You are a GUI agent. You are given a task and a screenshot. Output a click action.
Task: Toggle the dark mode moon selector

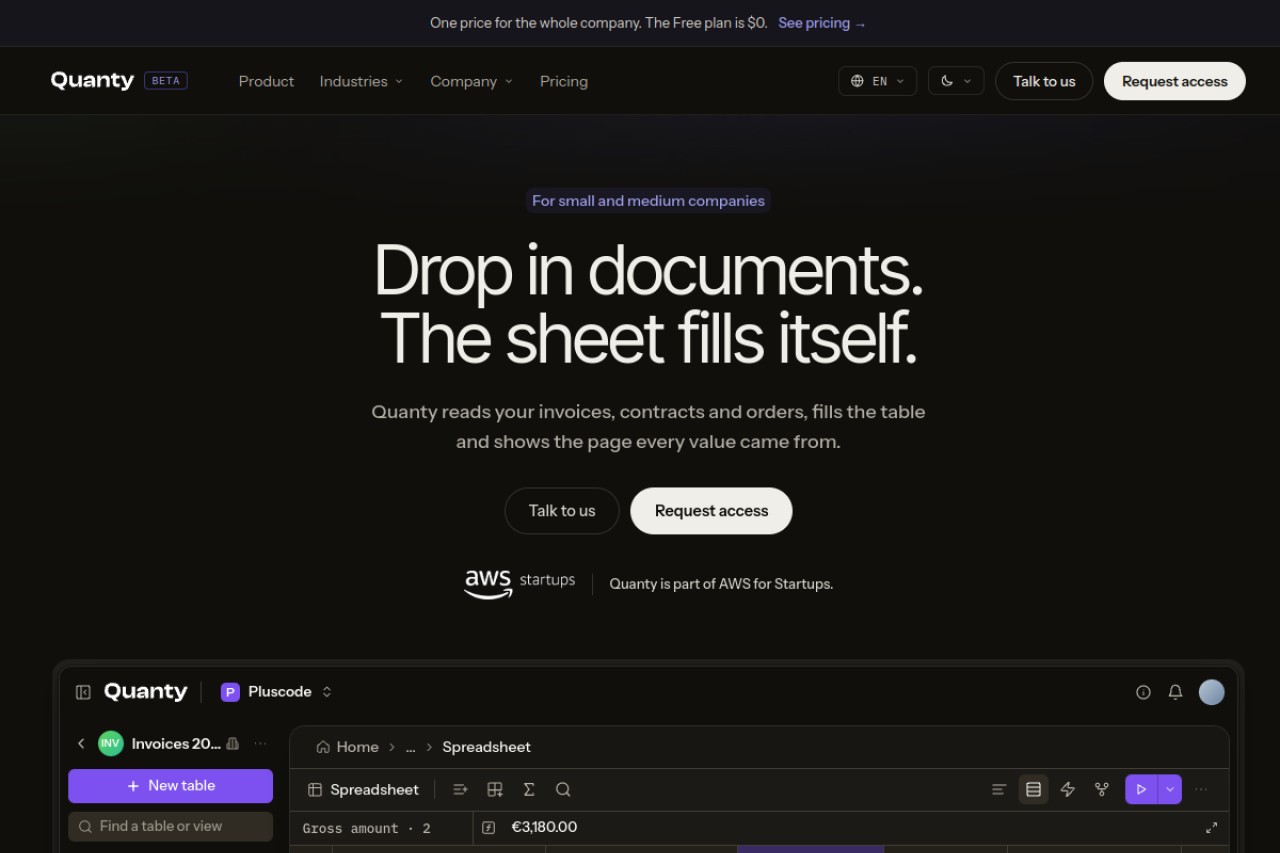(x=956, y=81)
